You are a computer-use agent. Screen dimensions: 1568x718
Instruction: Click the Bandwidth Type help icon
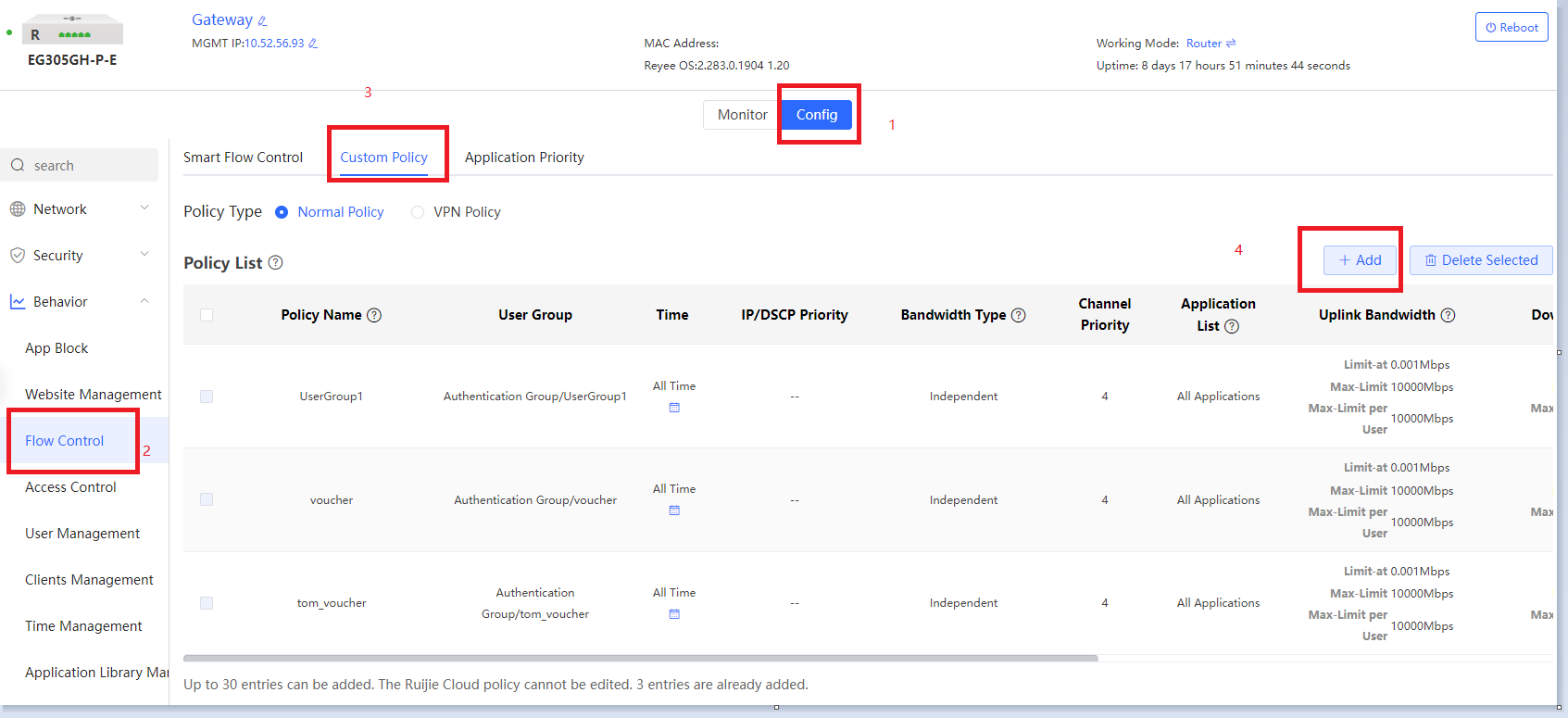[1019, 315]
